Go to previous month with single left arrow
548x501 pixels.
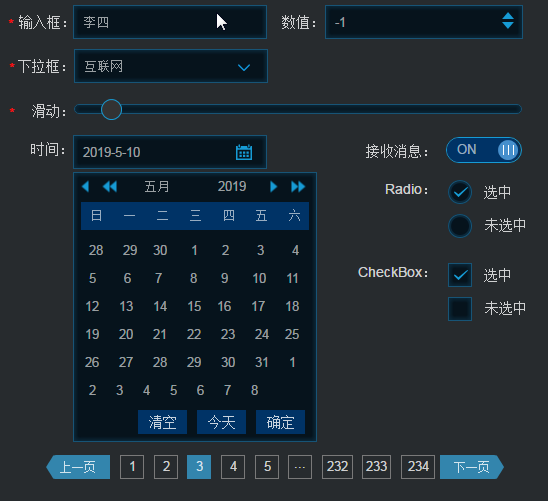click(86, 187)
